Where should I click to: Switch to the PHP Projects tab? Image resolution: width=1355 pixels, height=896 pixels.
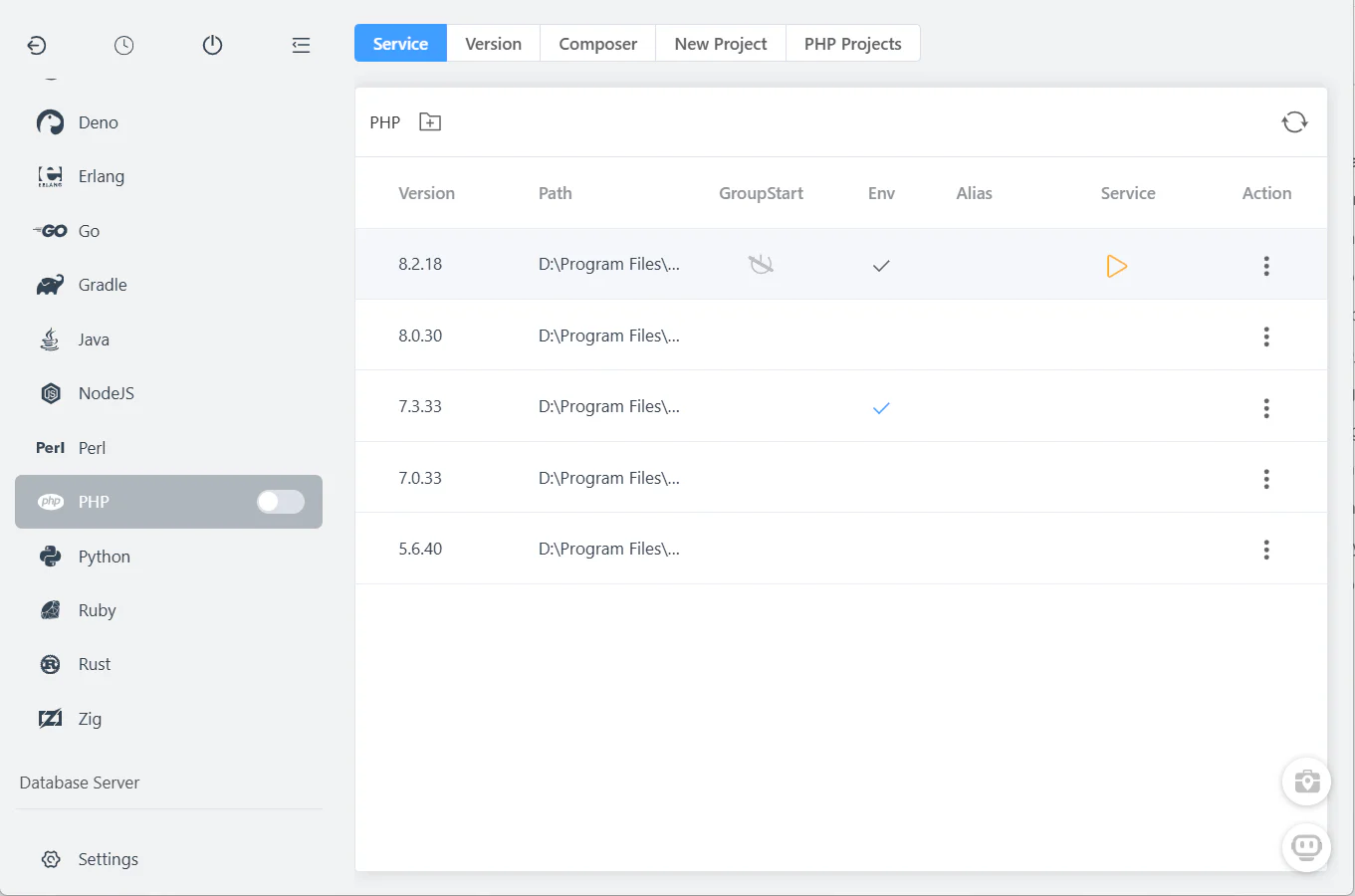point(852,44)
